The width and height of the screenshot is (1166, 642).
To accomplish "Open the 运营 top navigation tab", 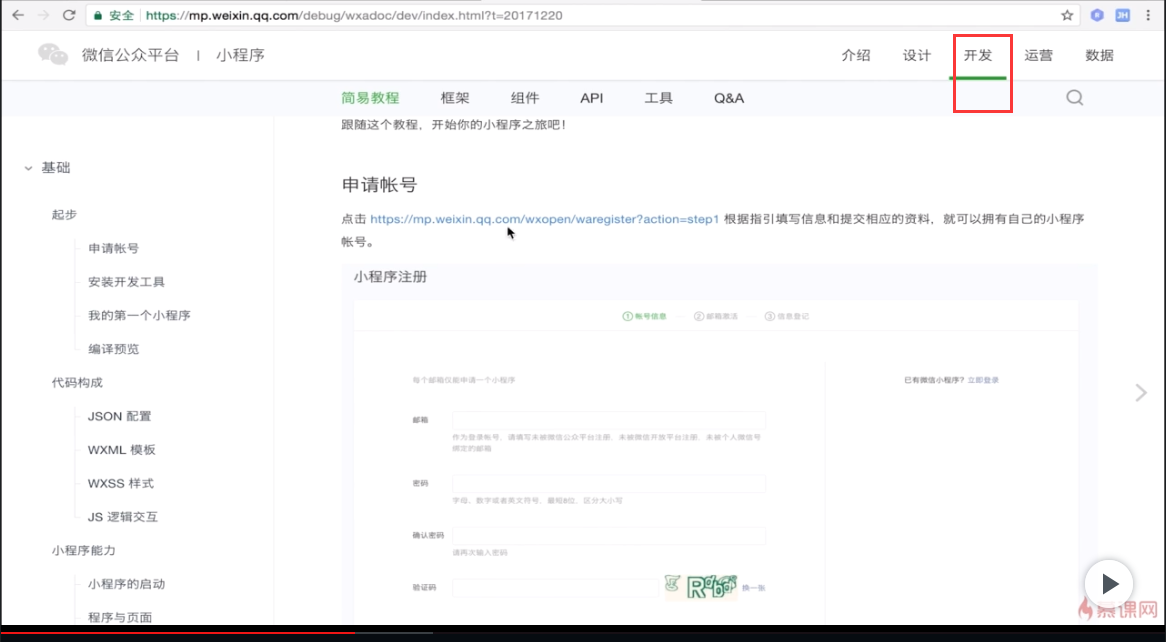I will point(1038,55).
